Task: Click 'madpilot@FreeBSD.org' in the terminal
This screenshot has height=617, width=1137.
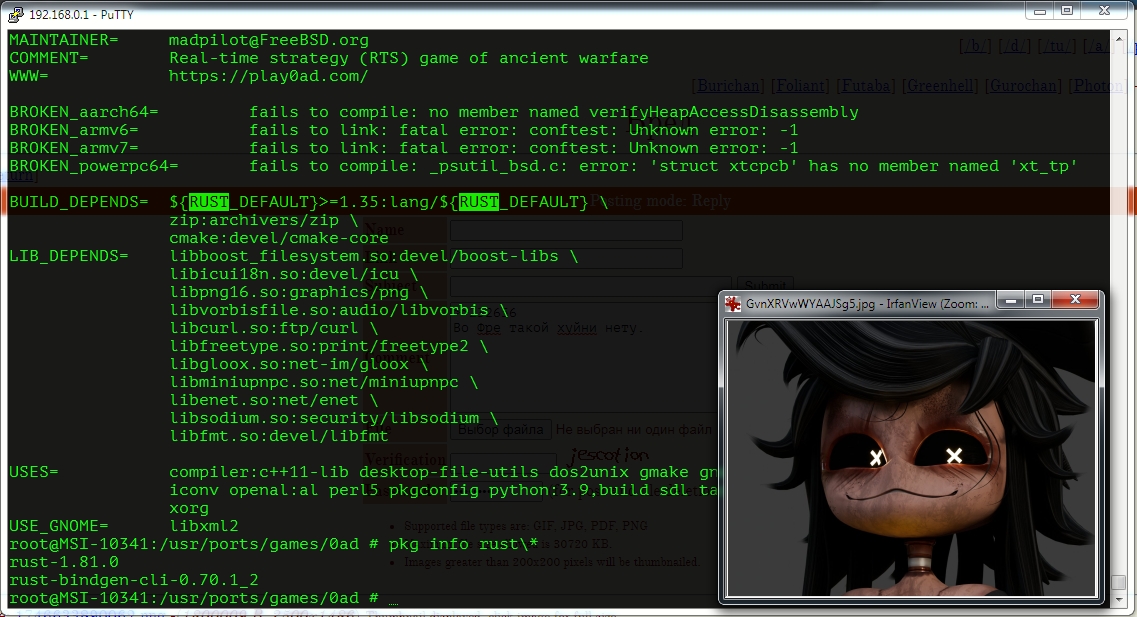Action: coord(269,41)
